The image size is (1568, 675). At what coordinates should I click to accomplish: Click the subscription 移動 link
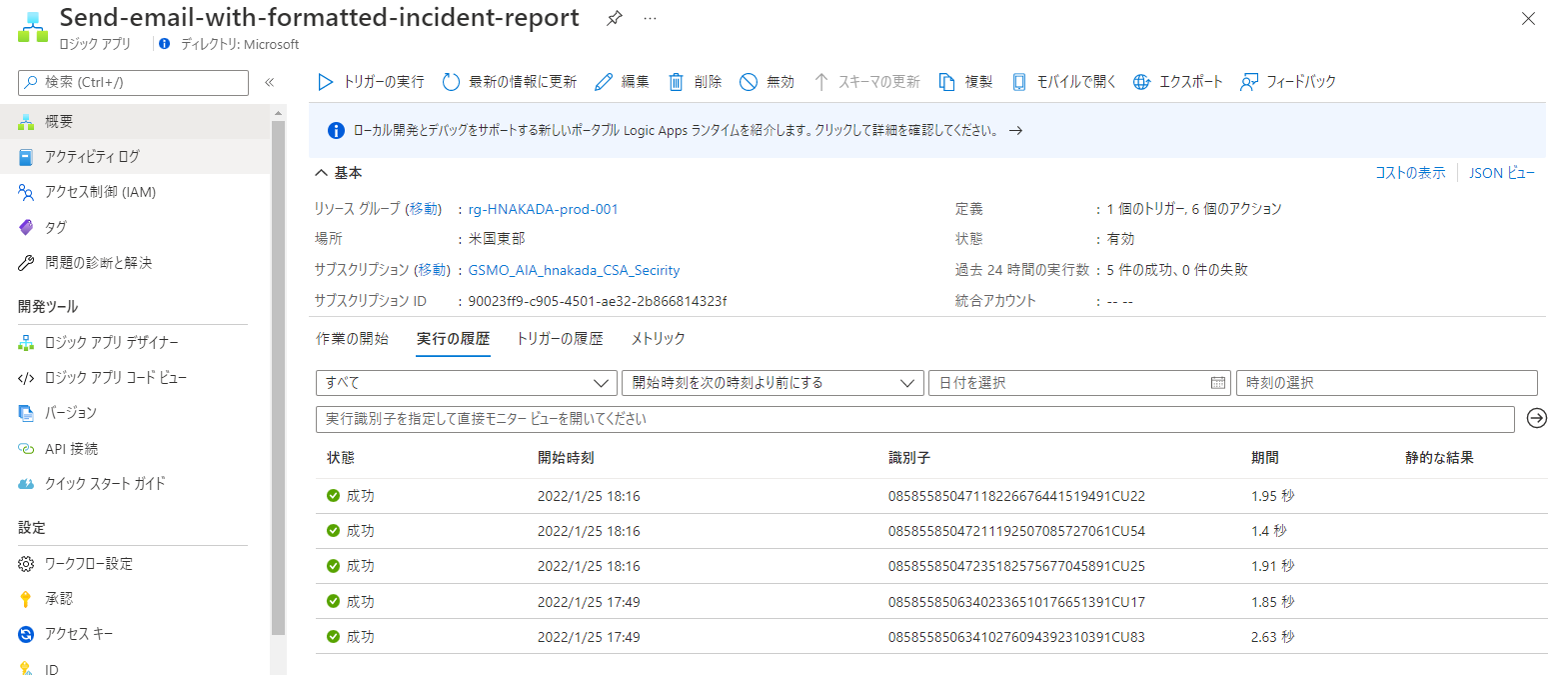pos(433,270)
